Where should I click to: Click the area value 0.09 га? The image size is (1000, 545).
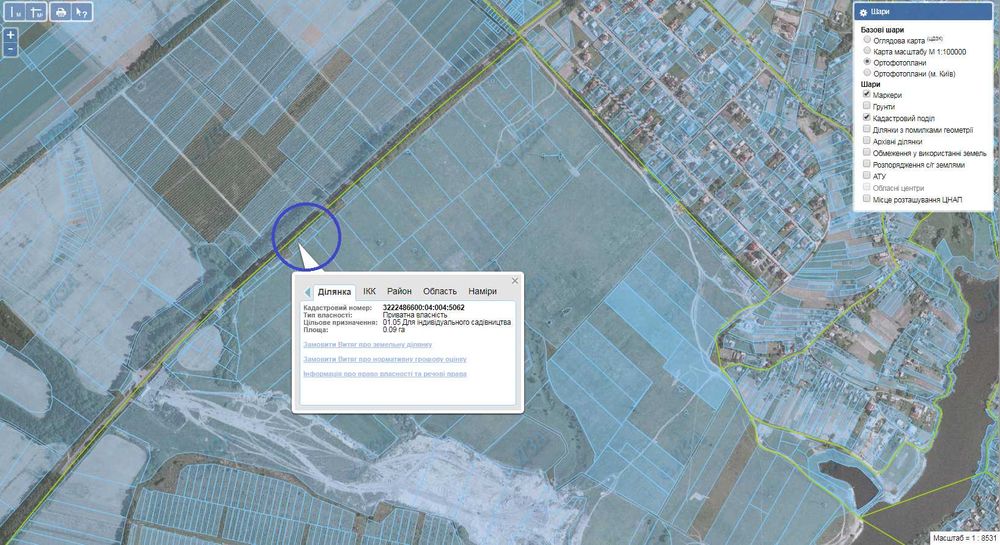click(x=393, y=330)
